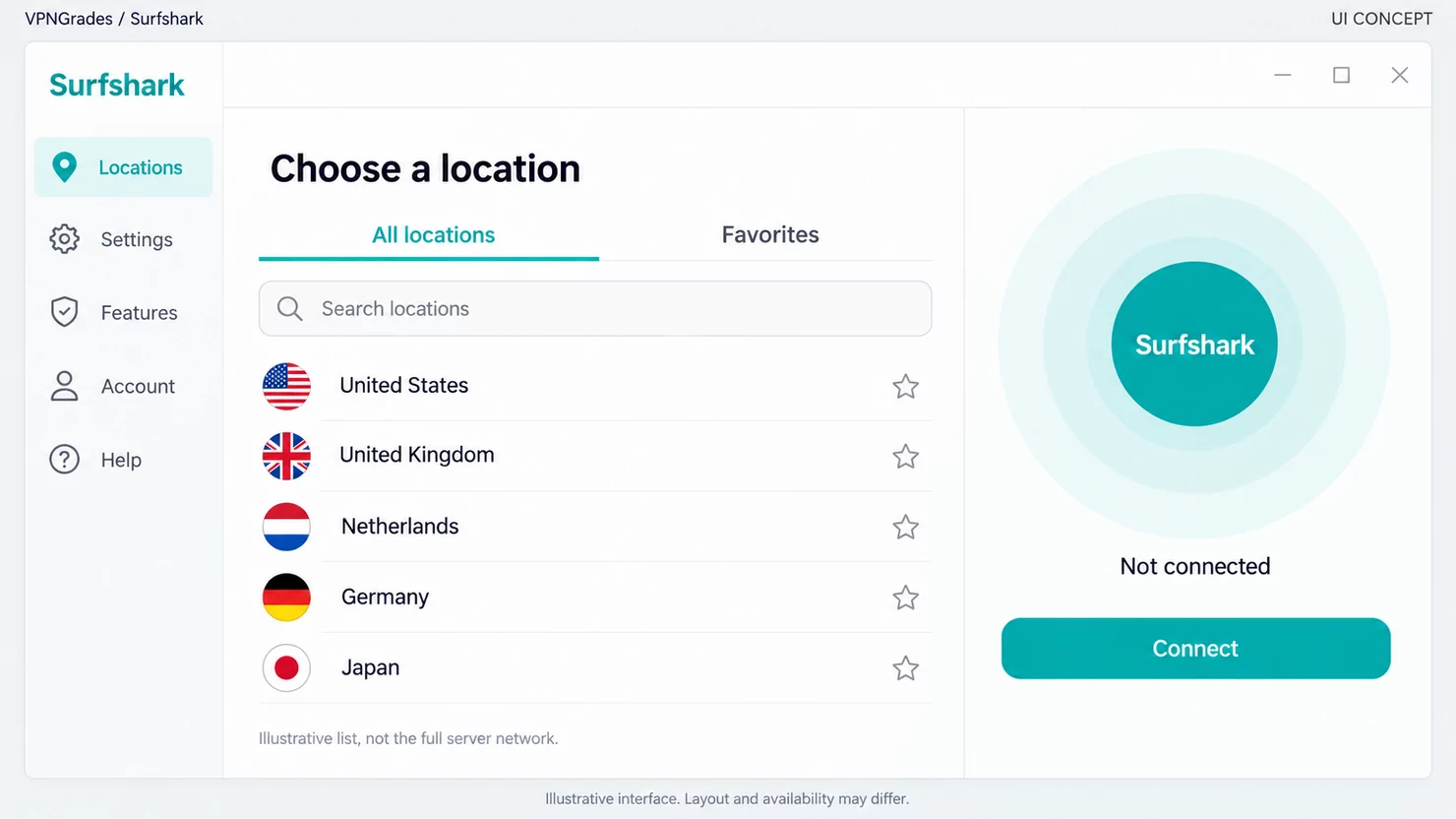Viewport: 1456px width, 819px height.
Task: Star the Germany location
Action: (x=905, y=598)
